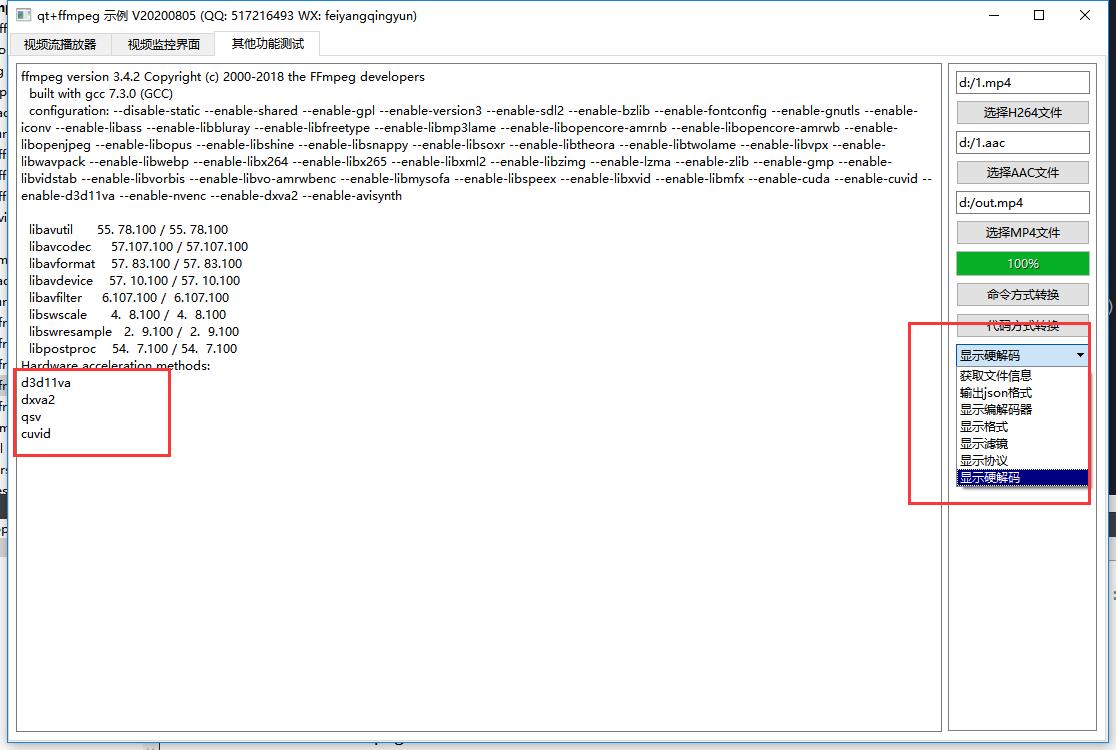Click the libavfilter version line
The height and width of the screenshot is (750, 1116).
coord(129,298)
